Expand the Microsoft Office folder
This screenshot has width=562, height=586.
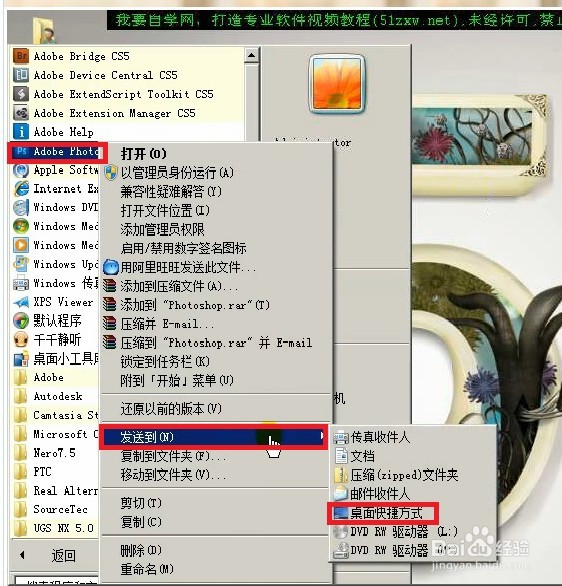pos(55,434)
